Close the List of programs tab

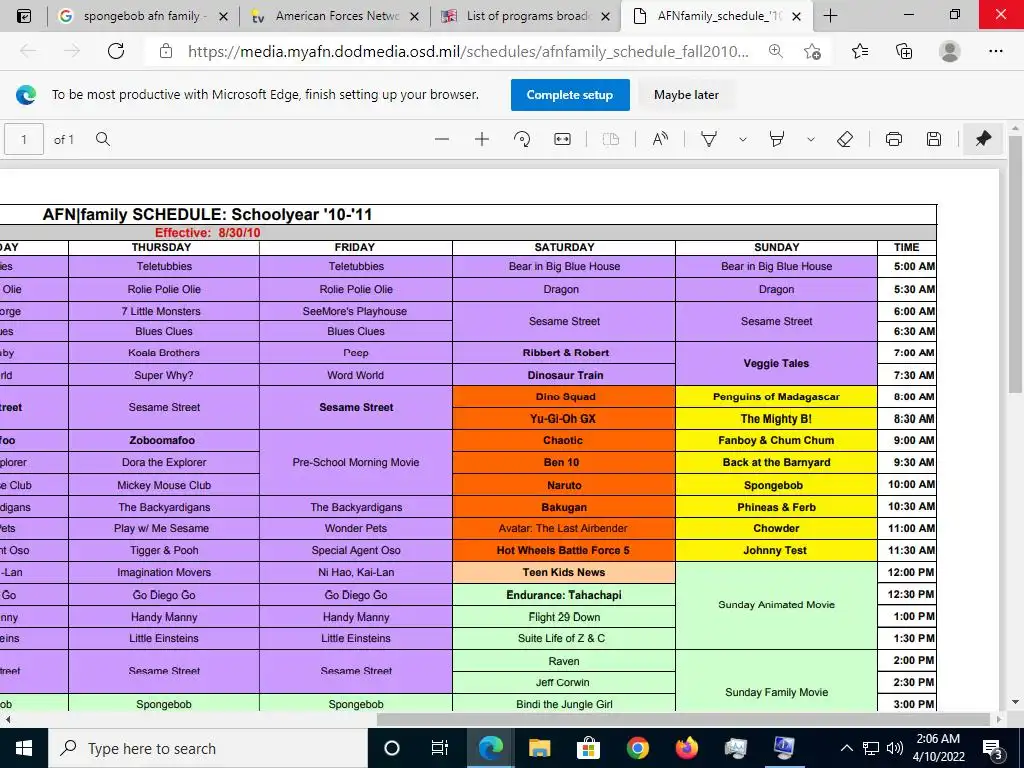605,16
